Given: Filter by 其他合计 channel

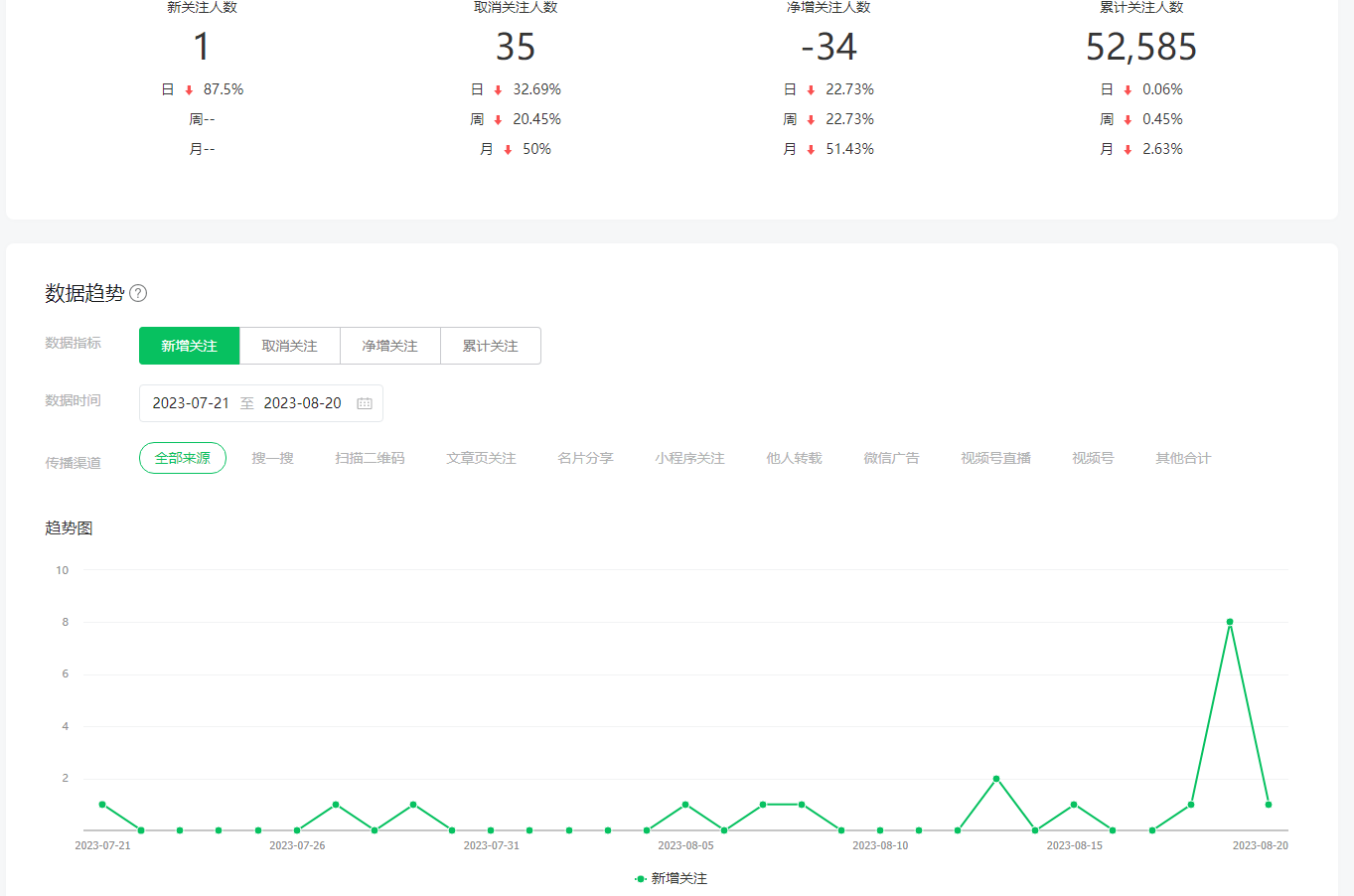Looking at the screenshot, I should point(1182,458).
